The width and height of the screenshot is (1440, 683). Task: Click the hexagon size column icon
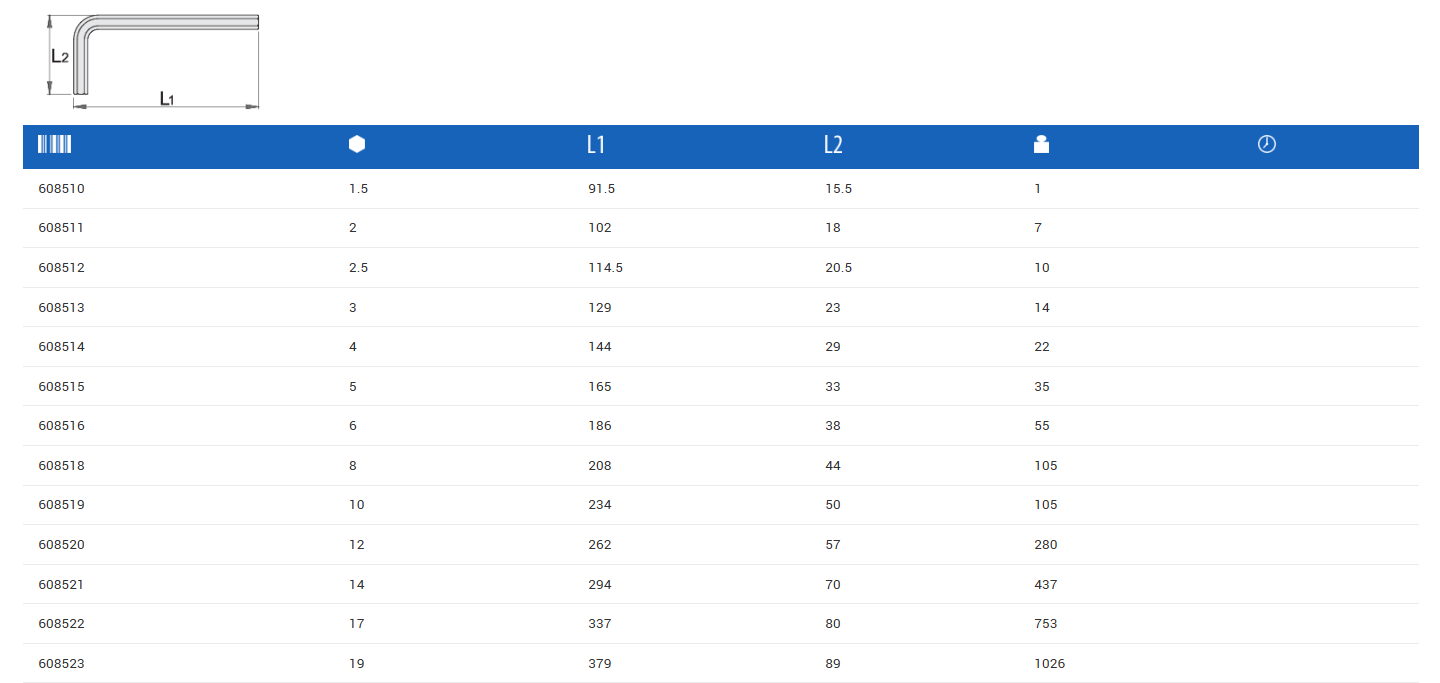(x=357, y=144)
